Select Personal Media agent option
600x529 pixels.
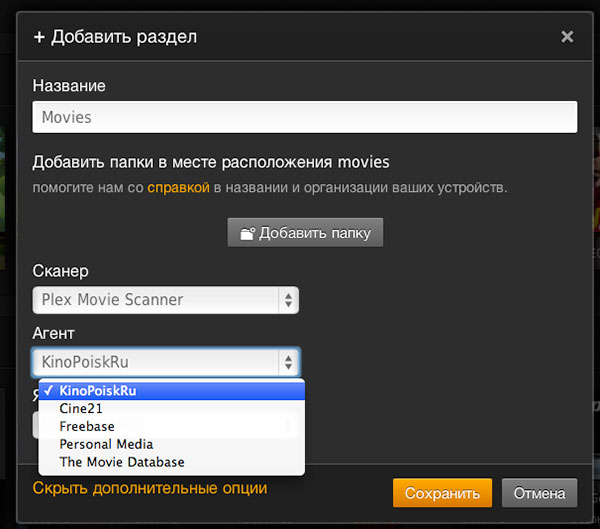(106, 444)
